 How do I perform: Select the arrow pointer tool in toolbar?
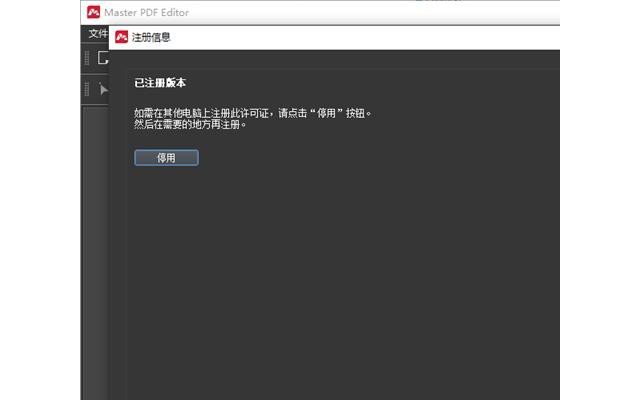click(x=104, y=89)
